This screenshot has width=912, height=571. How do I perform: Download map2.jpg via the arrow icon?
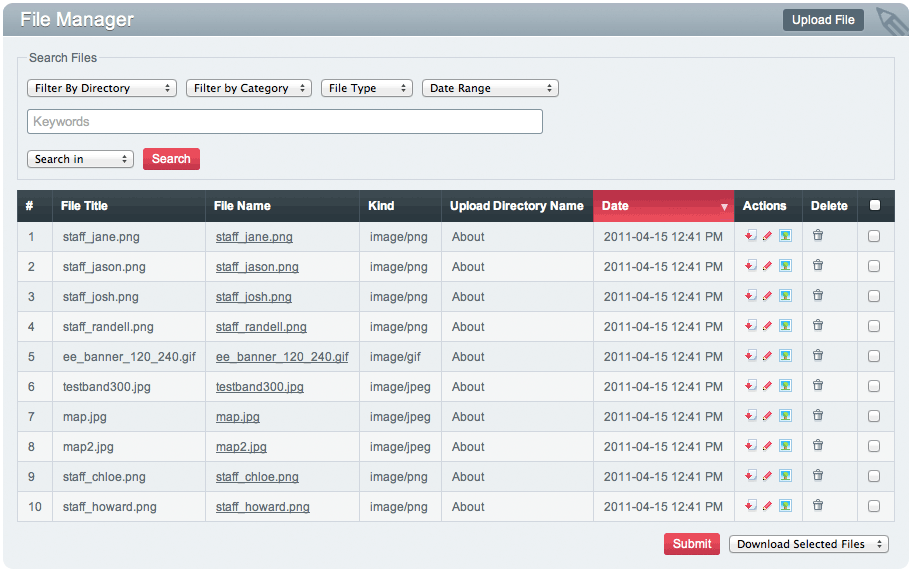(750, 445)
